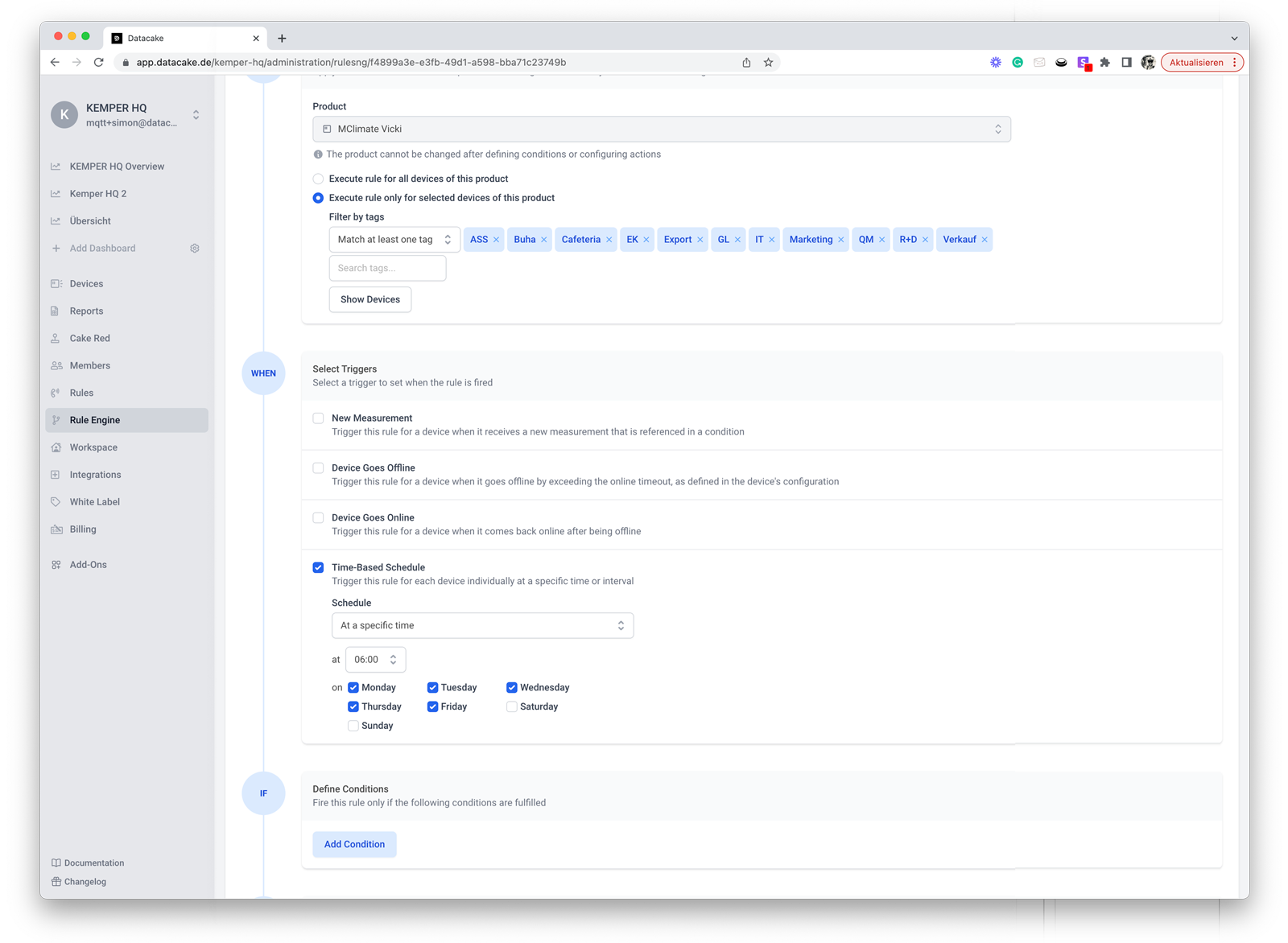Reload the page with refresh icon
This screenshot has height=943, width=1288.
98,62
